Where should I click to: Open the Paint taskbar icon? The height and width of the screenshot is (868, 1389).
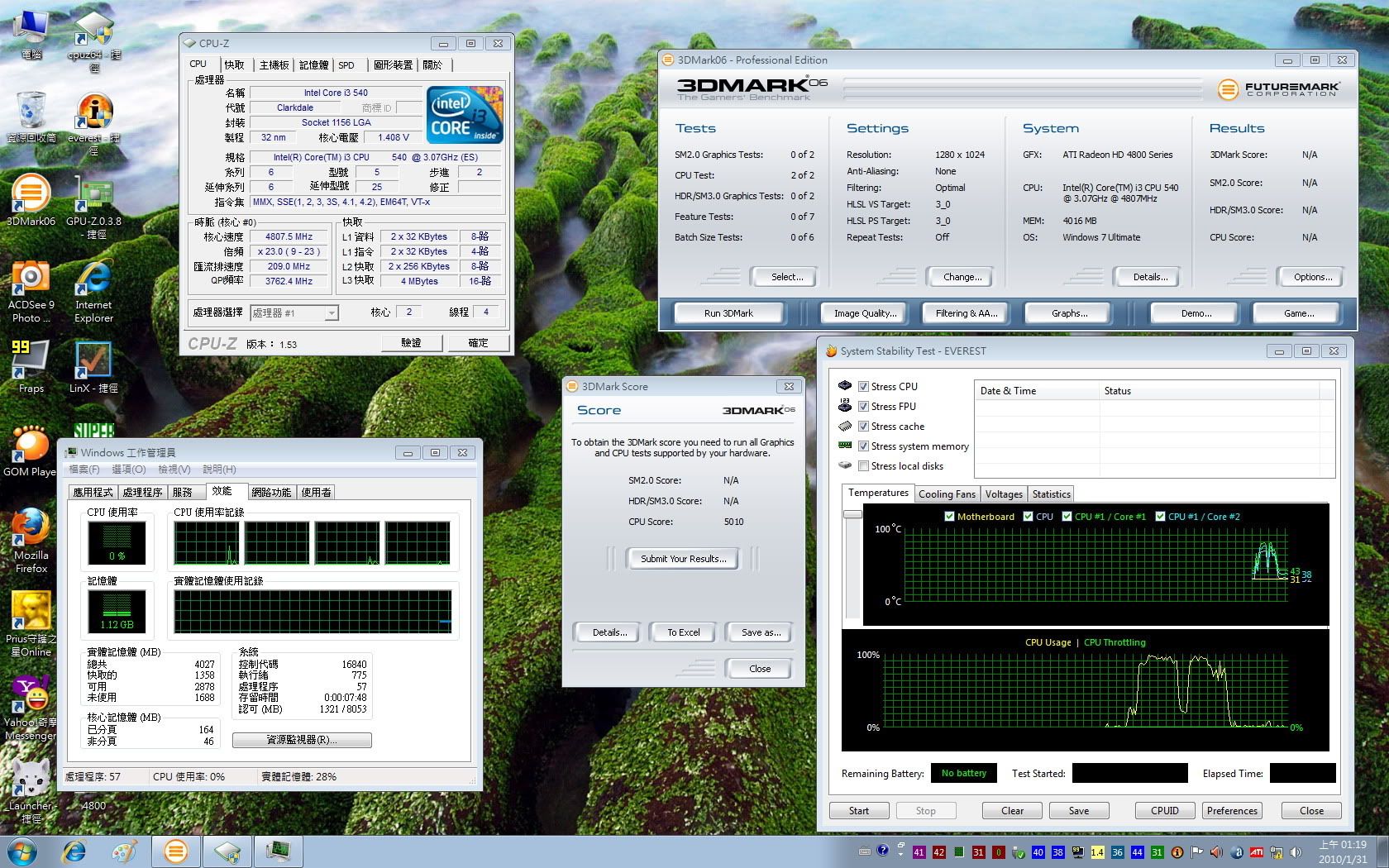[x=125, y=851]
